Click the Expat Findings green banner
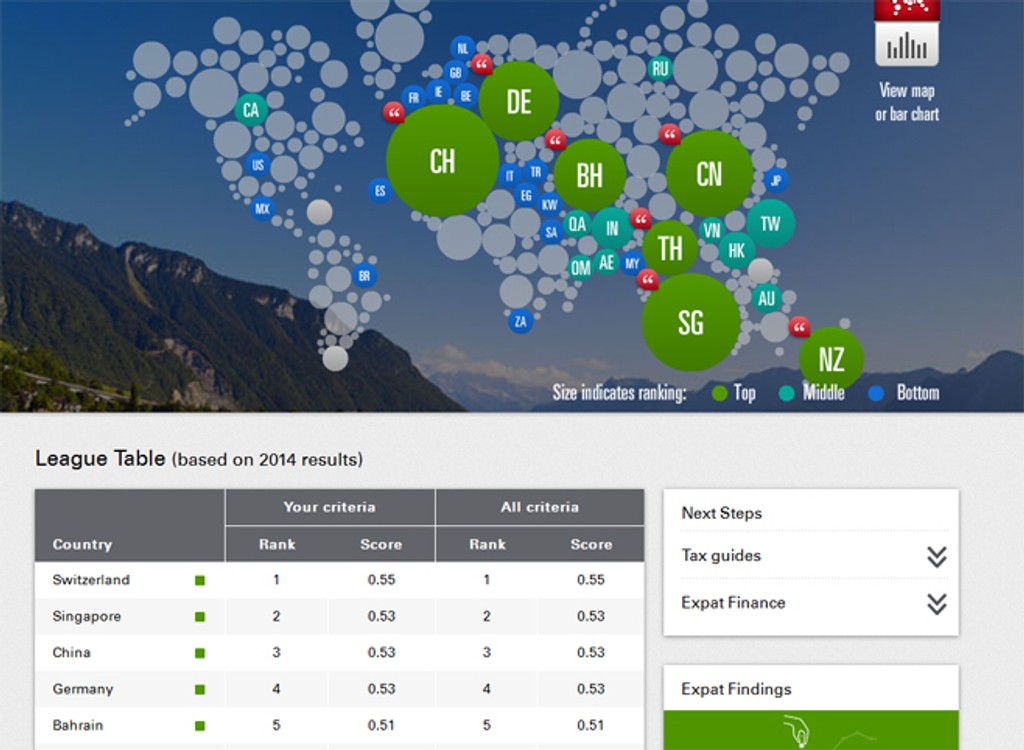 (x=811, y=730)
